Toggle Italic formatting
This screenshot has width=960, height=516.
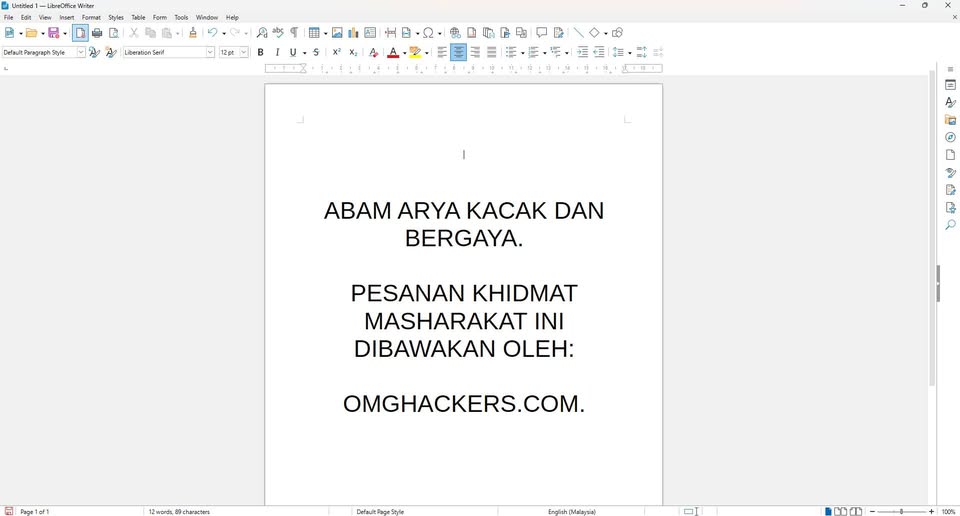pyautogui.click(x=278, y=52)
